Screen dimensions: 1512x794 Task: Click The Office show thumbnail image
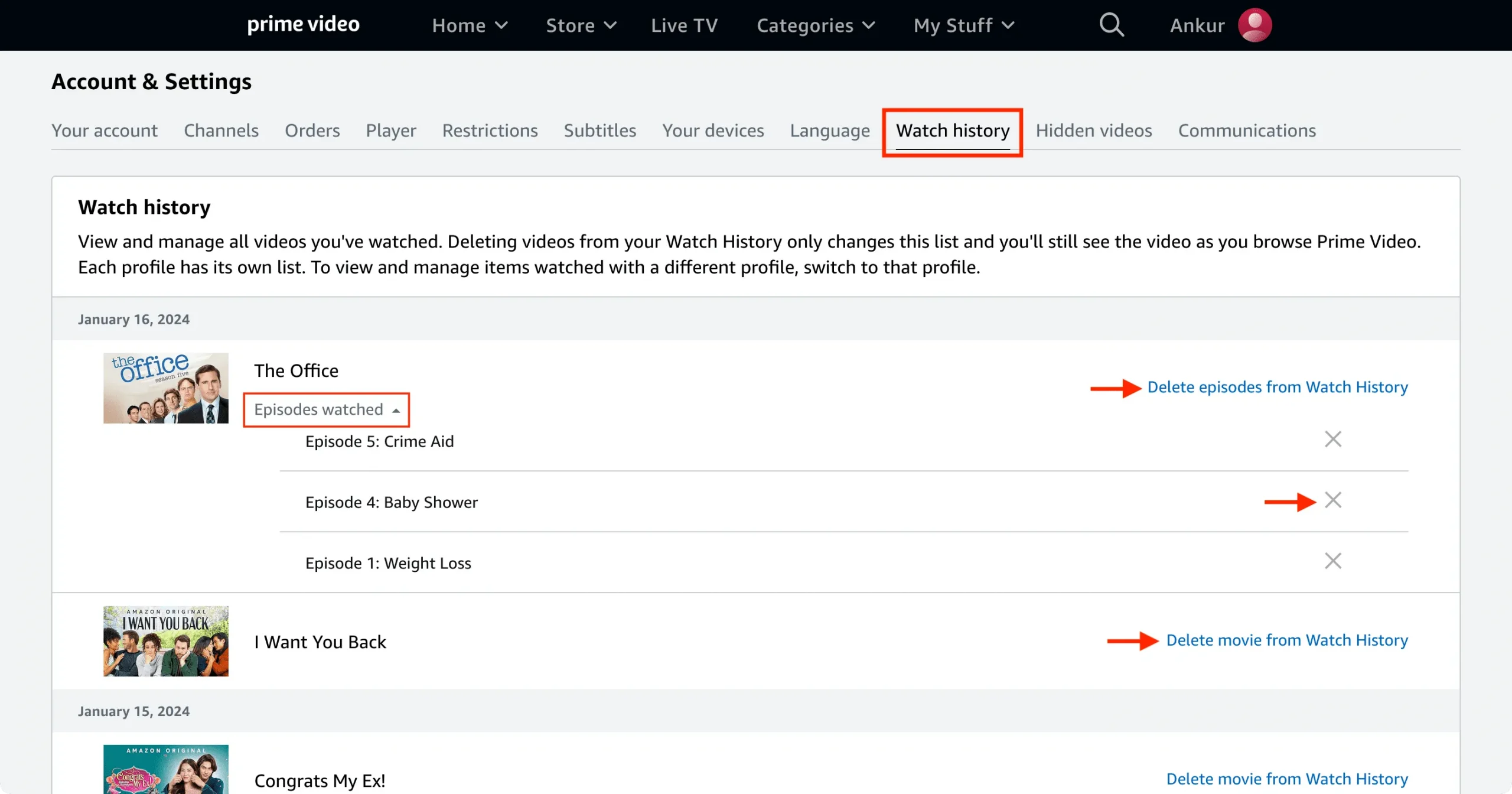(x=166, y=388)
